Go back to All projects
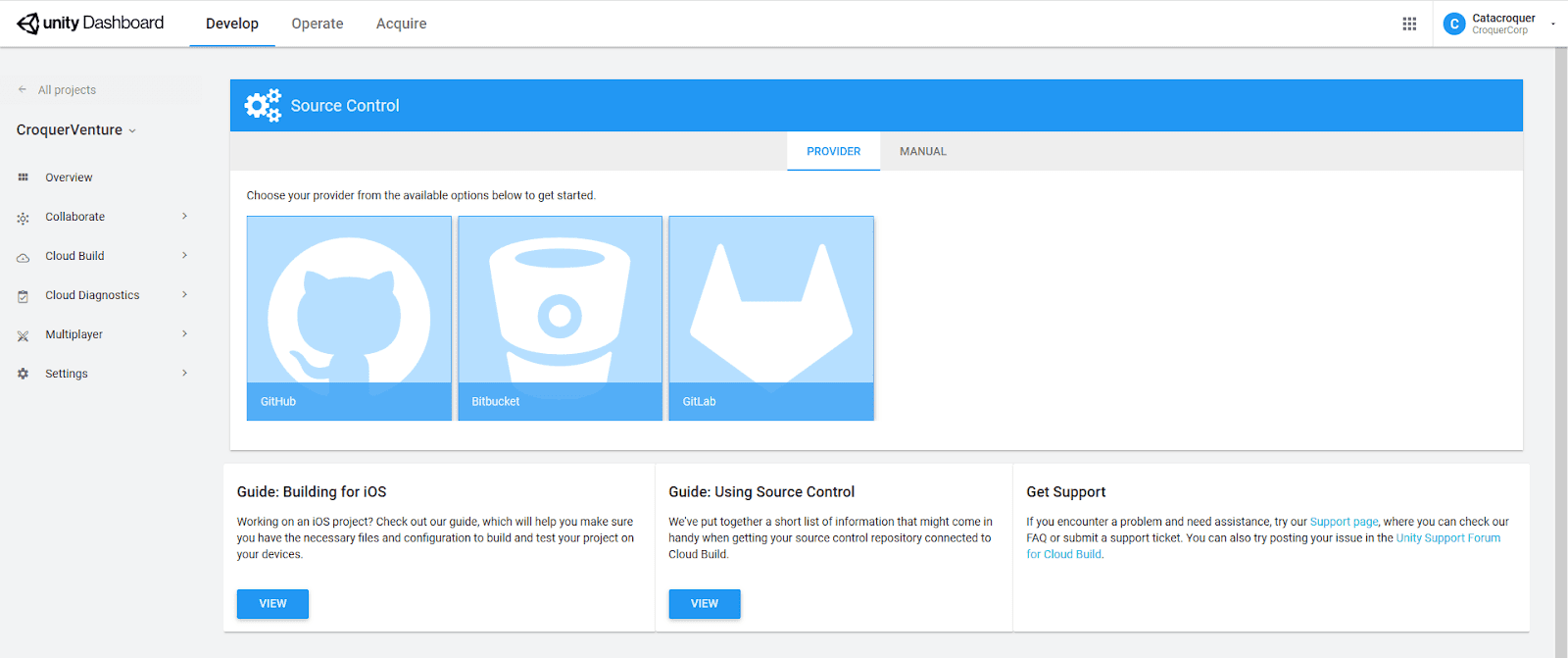Image resolution: width=1568 pixels, height=658 pixels. pyautogui.click(x=67, y=89)
